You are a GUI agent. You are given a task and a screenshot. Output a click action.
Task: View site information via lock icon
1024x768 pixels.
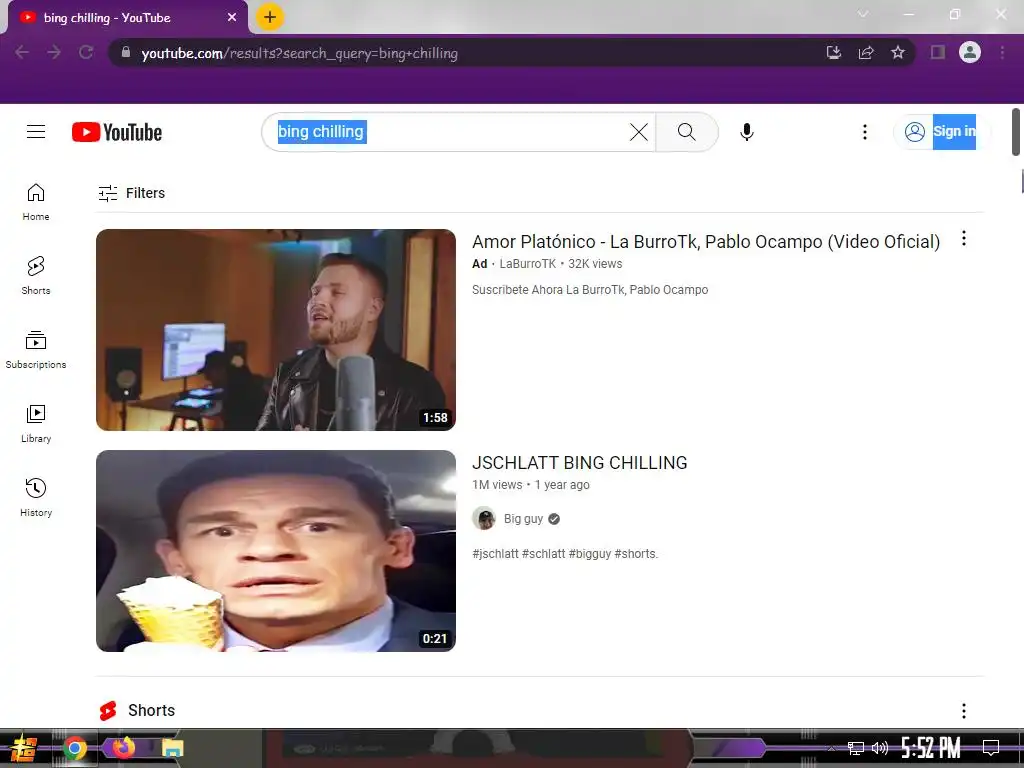pyautogui.click(x=126, y=52)
